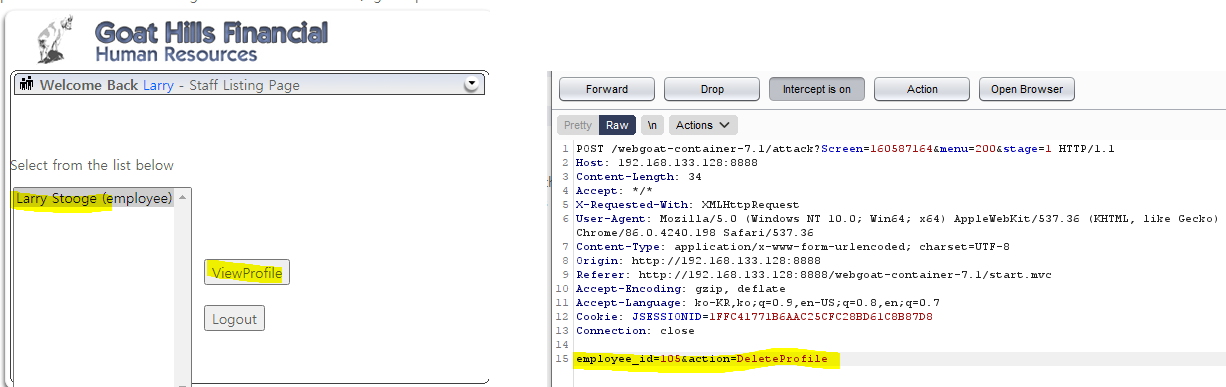1226x387 pixels.
Task: Switch to the Raw view tab
Action: pyautogui.click(x=617, y=125)
